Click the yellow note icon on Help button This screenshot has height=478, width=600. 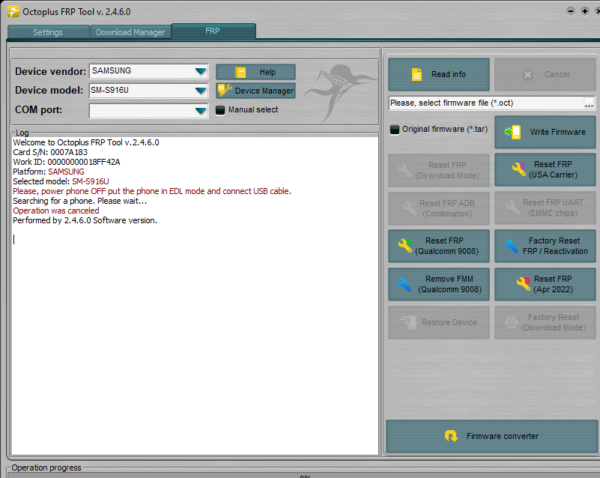[240, 72]
